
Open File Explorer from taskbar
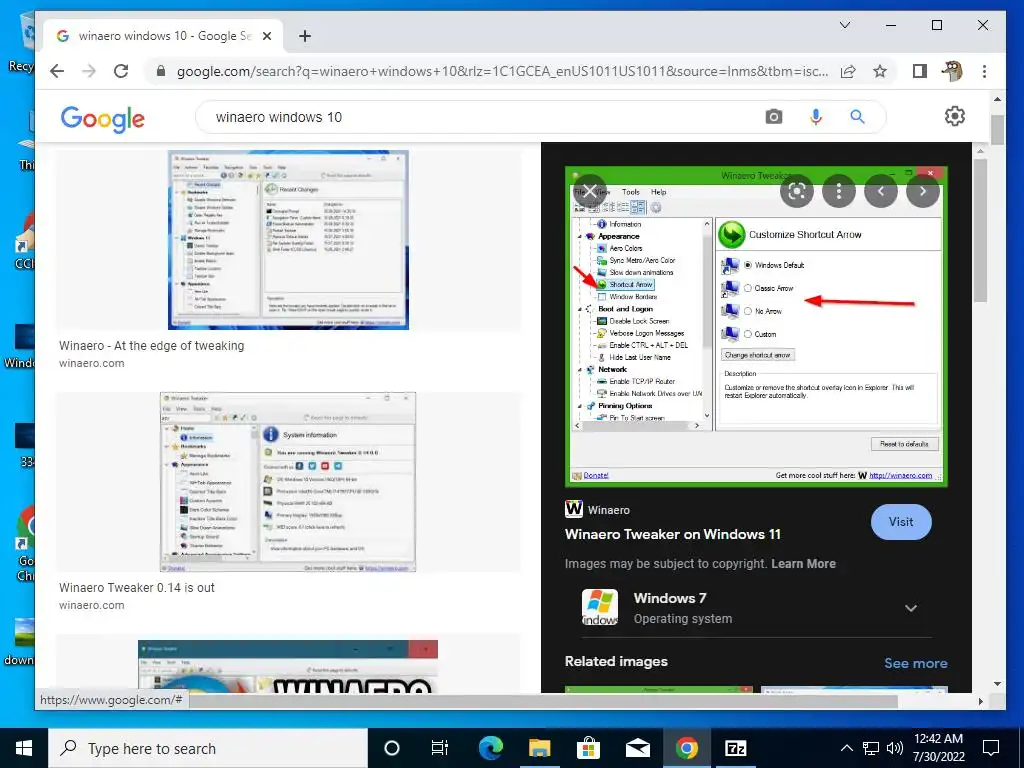pos(539,748)
